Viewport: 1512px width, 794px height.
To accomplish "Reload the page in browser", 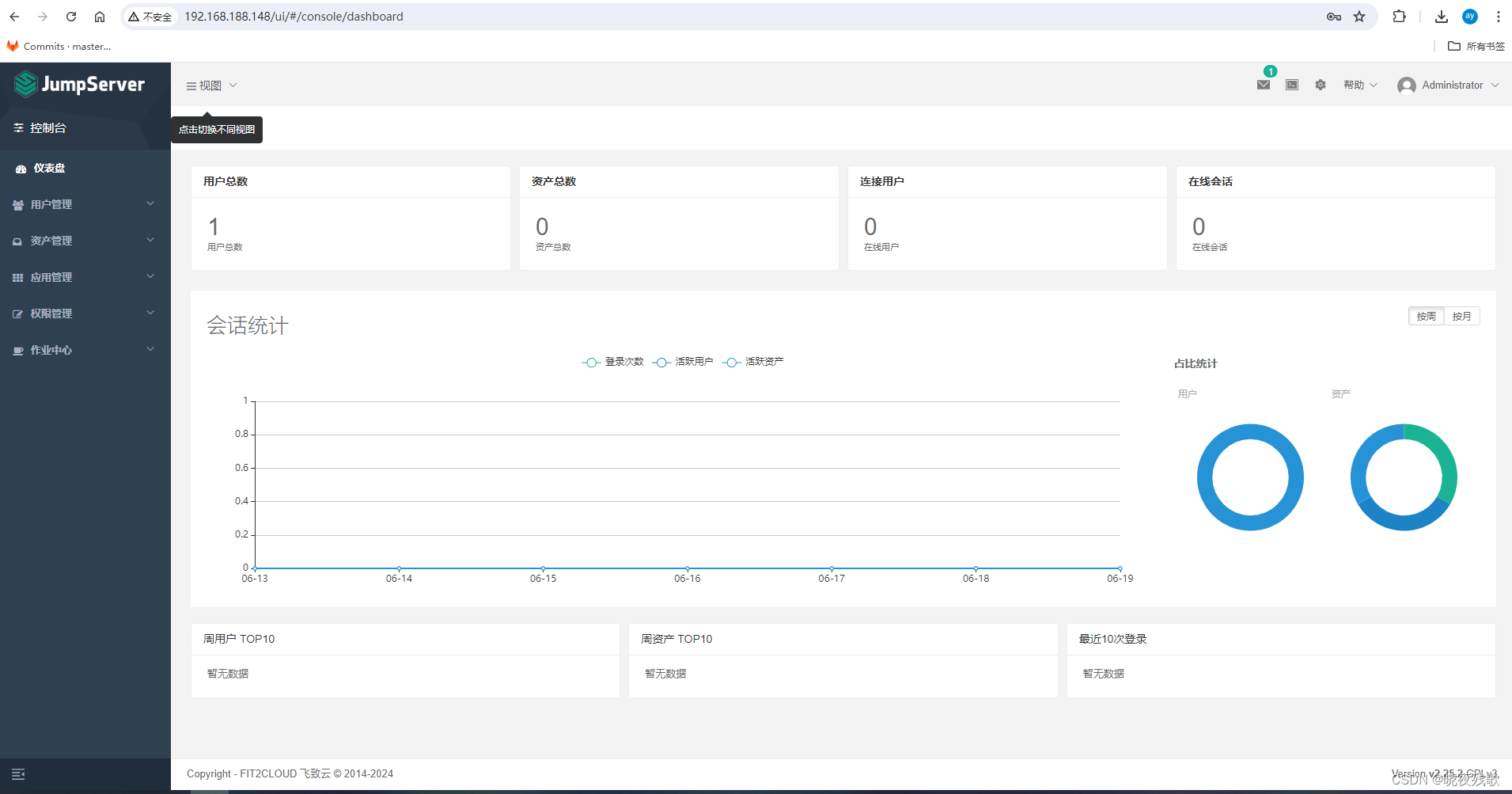I will coord(71,17).
